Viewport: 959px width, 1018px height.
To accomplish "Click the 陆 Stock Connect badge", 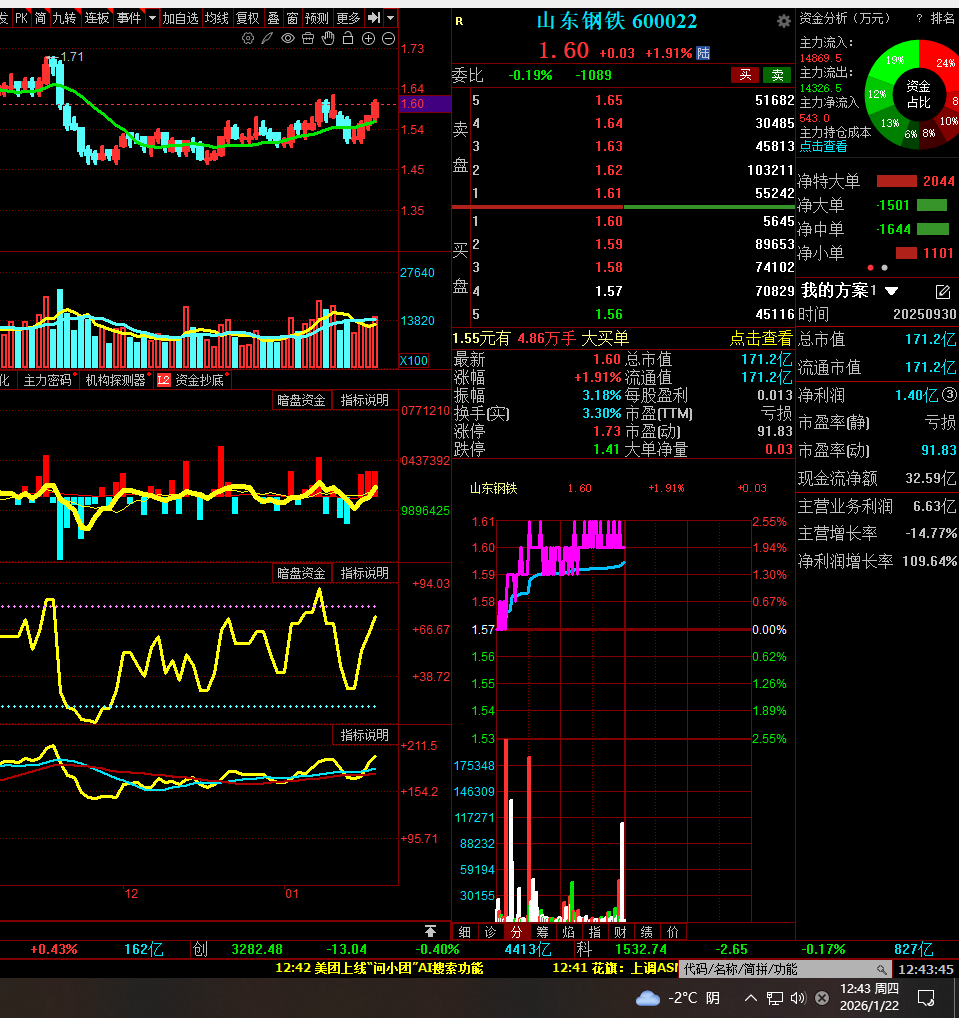I will click(x=703, y=53).
